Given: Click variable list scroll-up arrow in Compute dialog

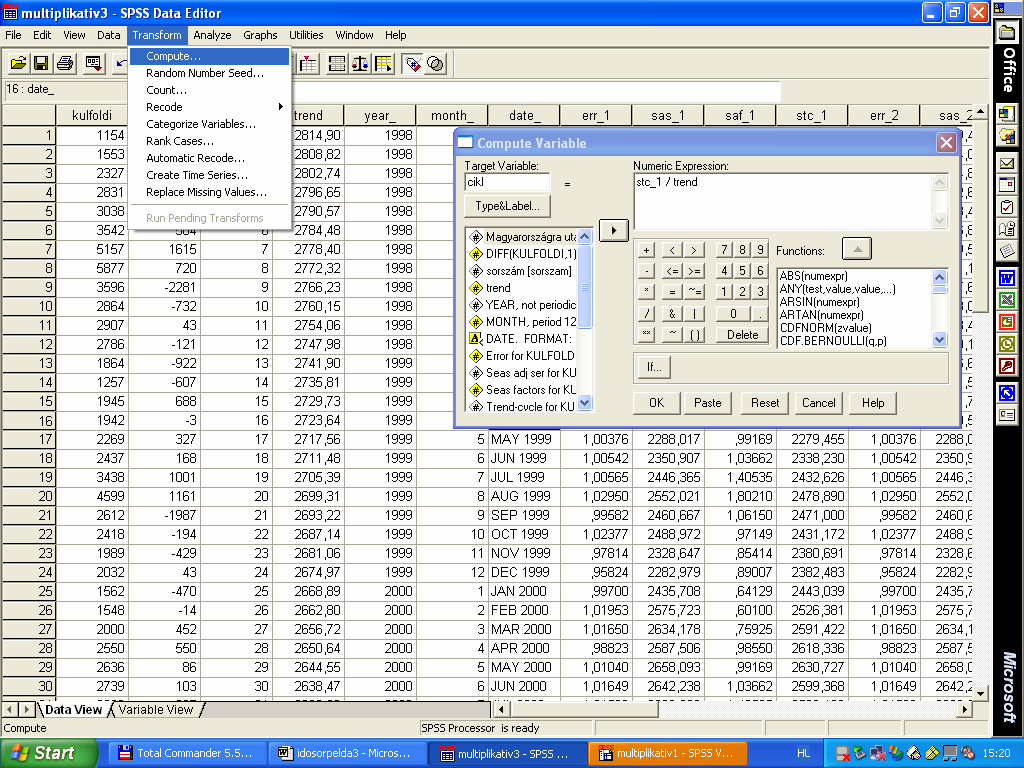Looking at the screenshot, I should 585,236.
